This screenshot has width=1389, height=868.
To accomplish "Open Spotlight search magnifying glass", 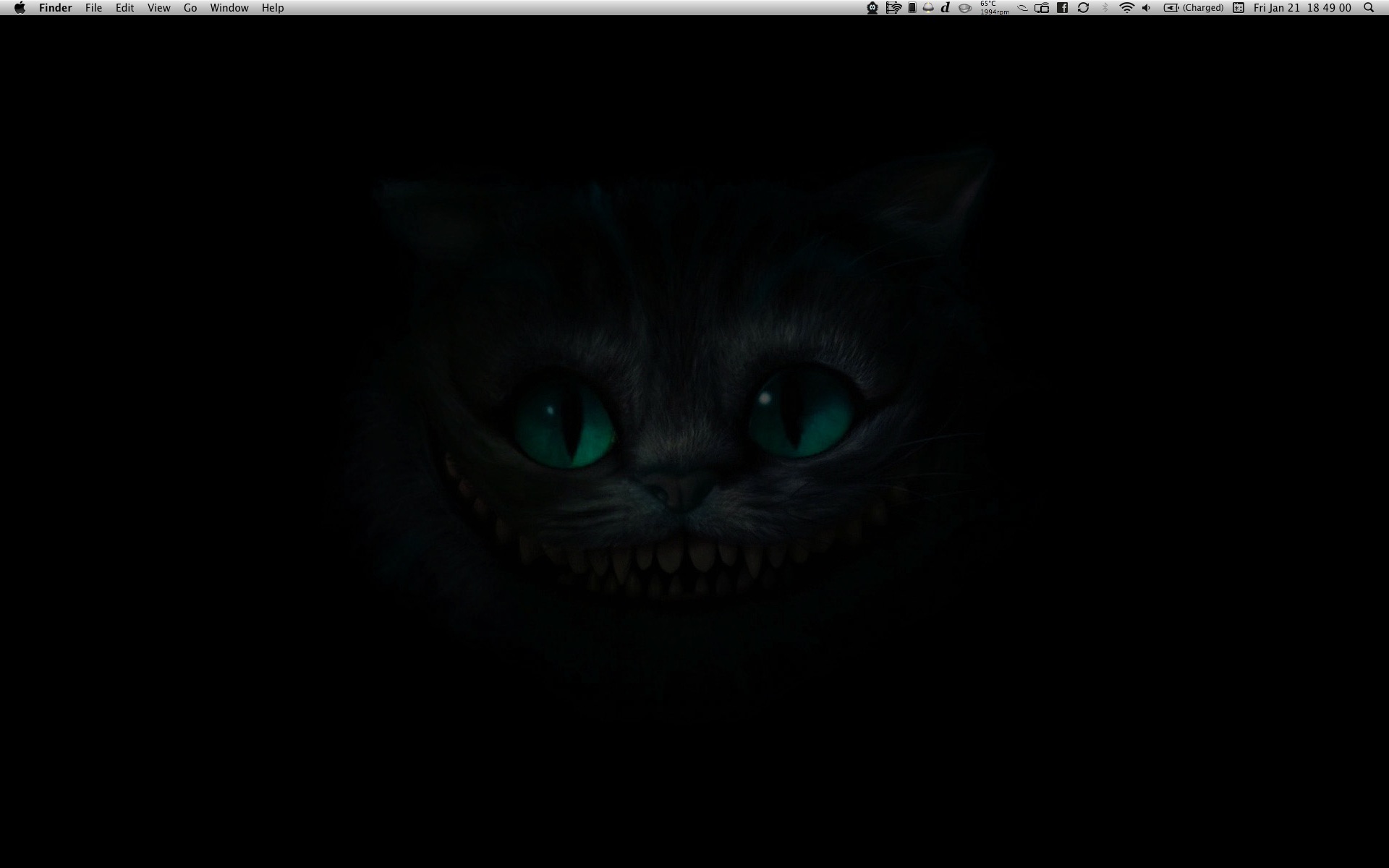I will pyautogui.click(x=1369, y=8).
